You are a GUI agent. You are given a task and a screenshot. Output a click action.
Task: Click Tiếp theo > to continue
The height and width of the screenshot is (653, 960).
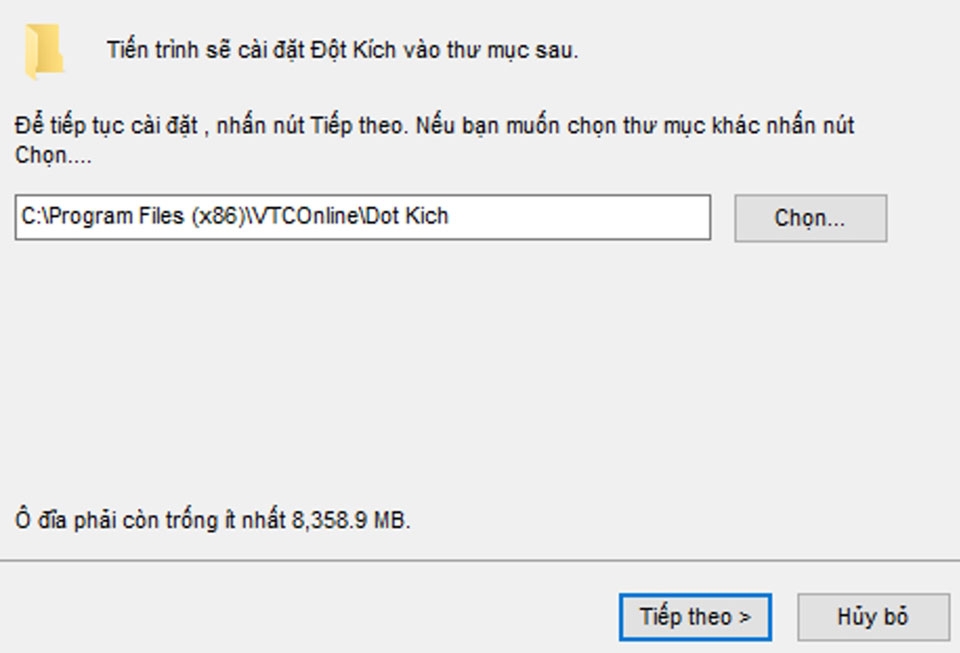[695, 617]
